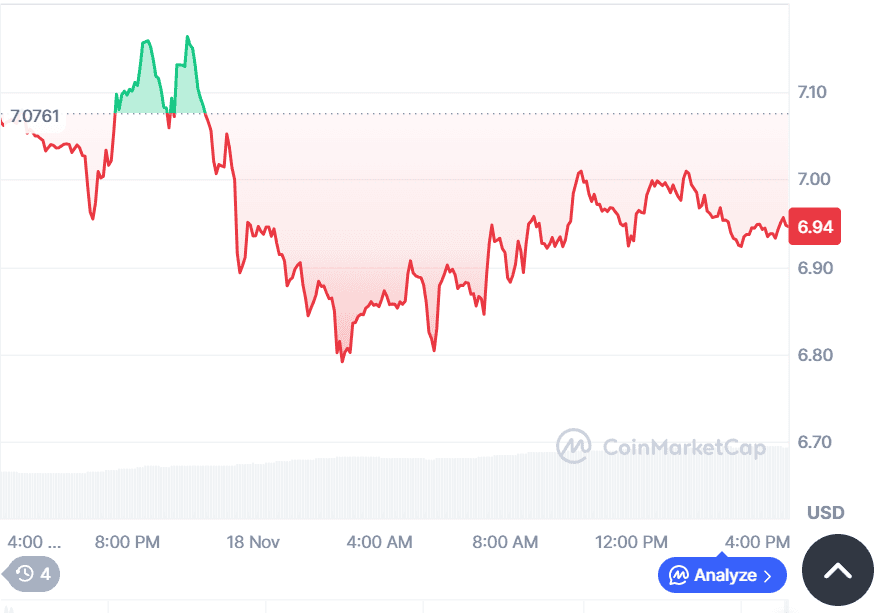Click the chat icon inside the Analyze button
The image size is (883, 613).
click(x=679, y=575)
